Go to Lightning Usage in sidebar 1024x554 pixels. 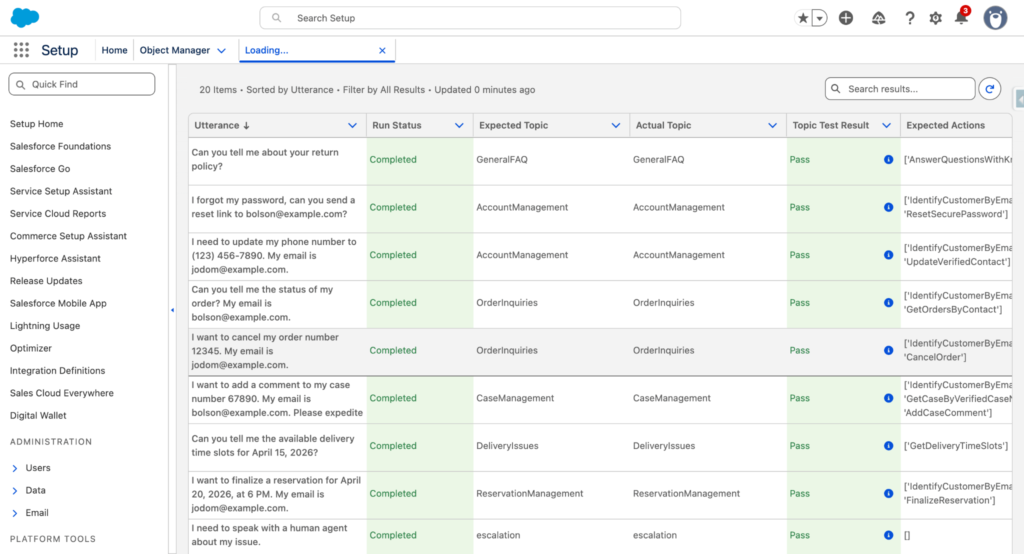(x=45, y=326)
